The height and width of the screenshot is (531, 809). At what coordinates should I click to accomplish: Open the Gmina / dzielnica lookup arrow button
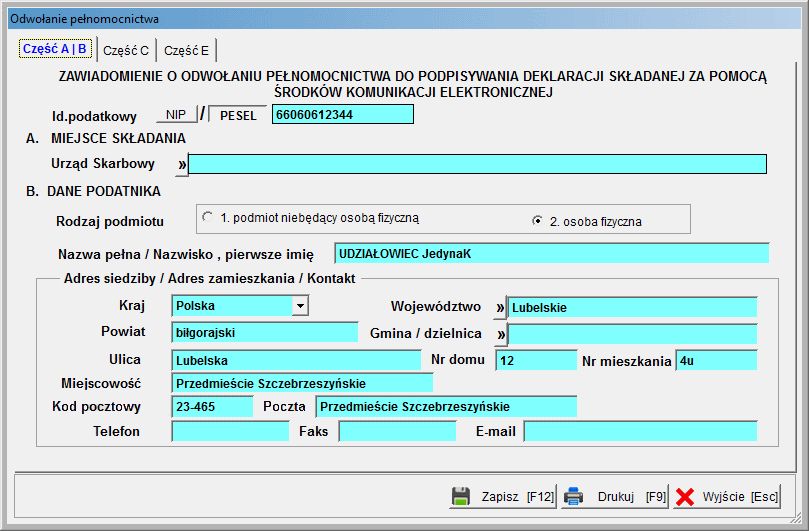(x=500, y=335)
